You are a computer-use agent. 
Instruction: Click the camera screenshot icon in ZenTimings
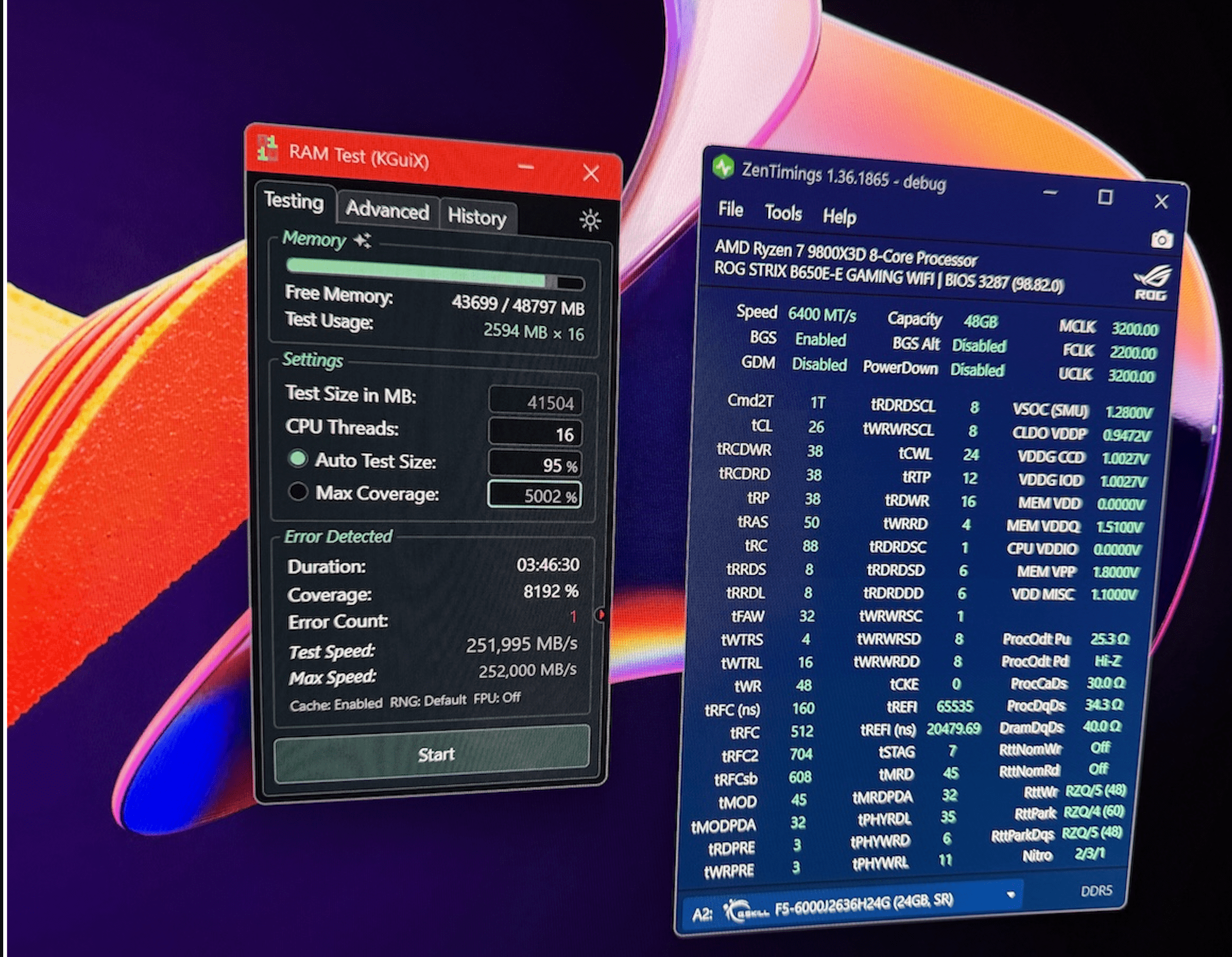[1162, 239]
